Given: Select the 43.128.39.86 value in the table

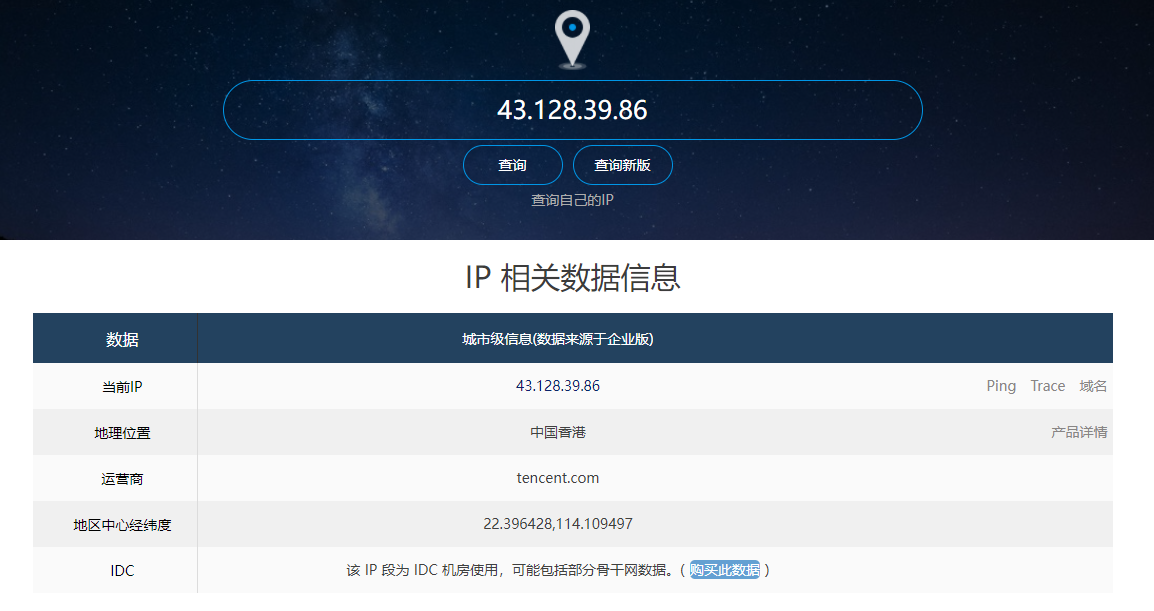Looking at the screenshot, I should pyautogui.click(x=558, y=386).
